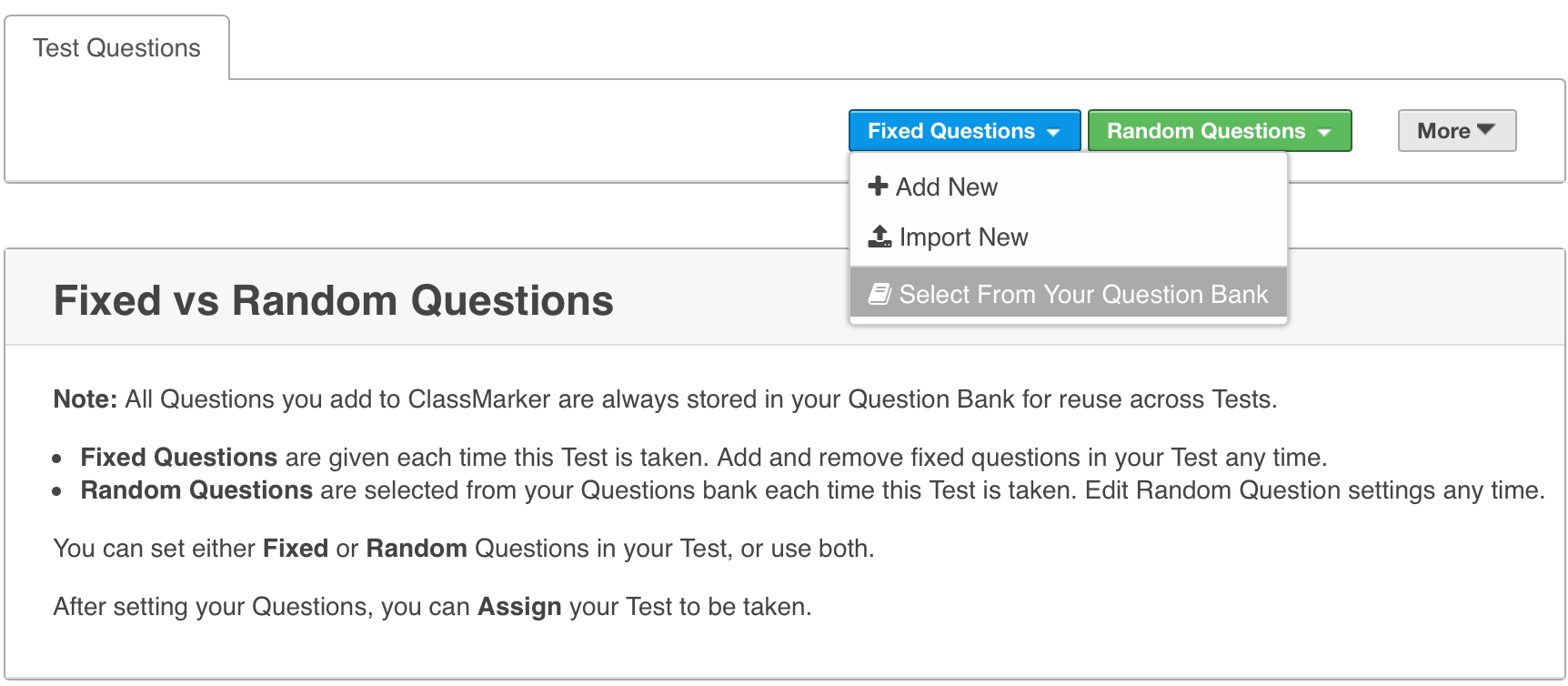Expand the Random Questions caret arrow
The image size is (1568, 686).
tap(1324, 132)
